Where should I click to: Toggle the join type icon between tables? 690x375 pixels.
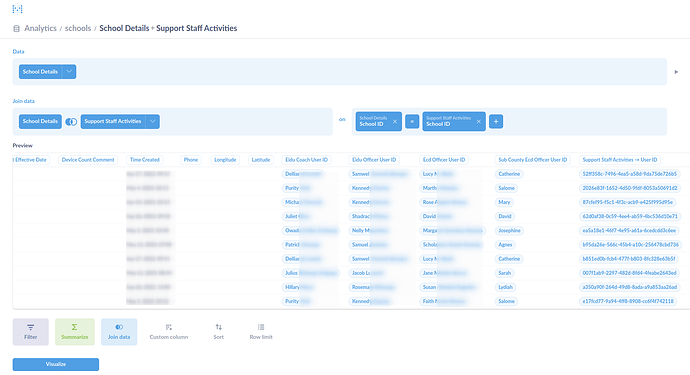coord(71,121)
